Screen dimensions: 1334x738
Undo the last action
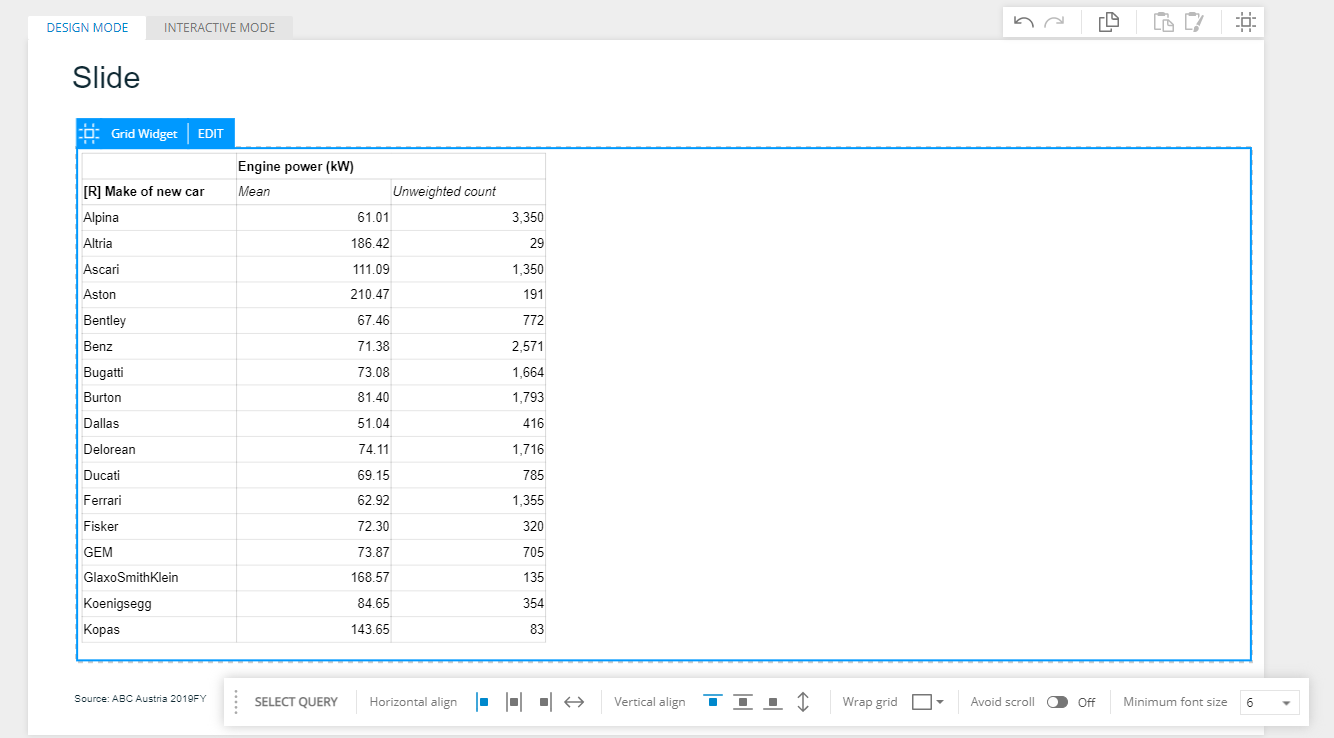tap(1024, 22)
